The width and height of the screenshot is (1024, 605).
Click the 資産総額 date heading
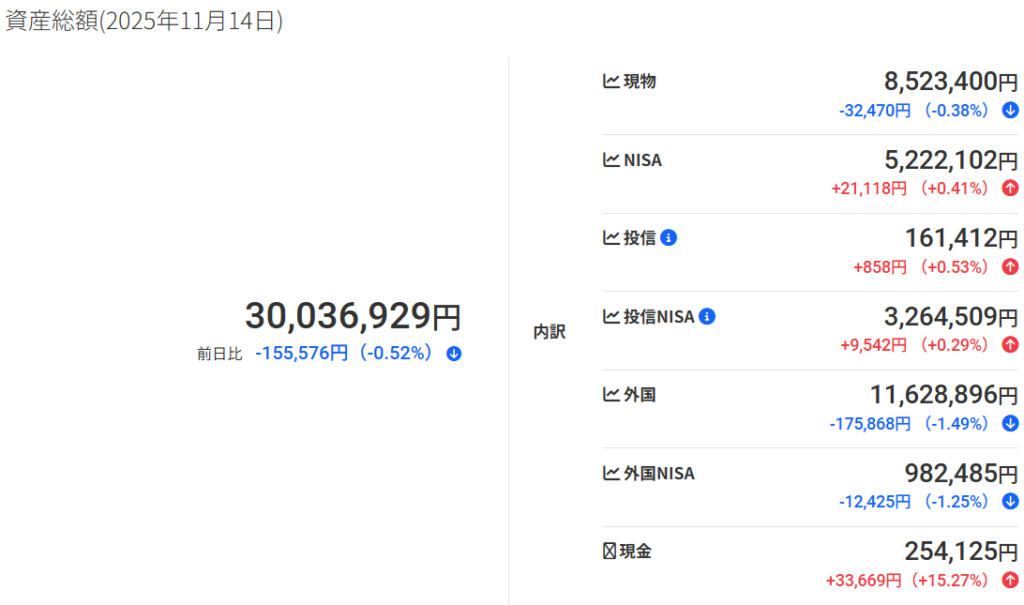click(x=144, y=21)
